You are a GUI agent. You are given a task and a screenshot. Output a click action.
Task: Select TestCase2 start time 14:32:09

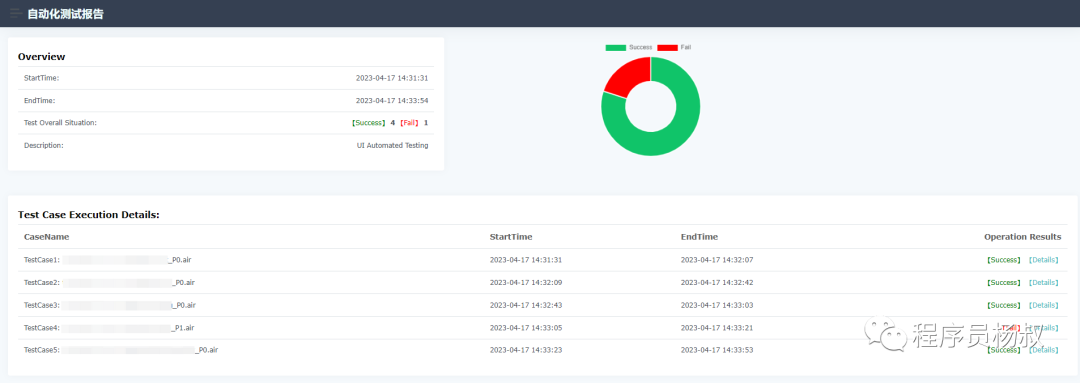coord(526,282)
